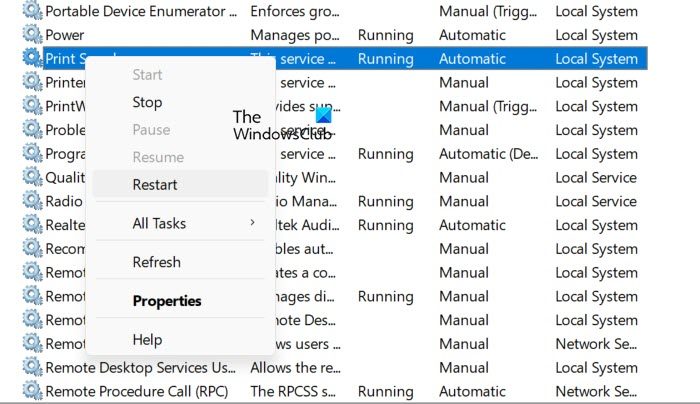
Task: Click the Remote Desktop Services service name
Action: tap(140, 368)
